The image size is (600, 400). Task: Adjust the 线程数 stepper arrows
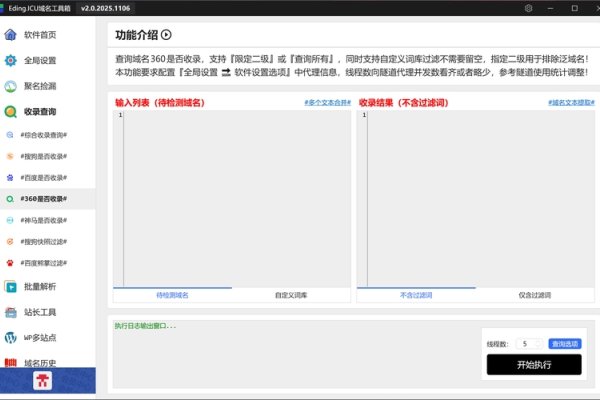538,344
